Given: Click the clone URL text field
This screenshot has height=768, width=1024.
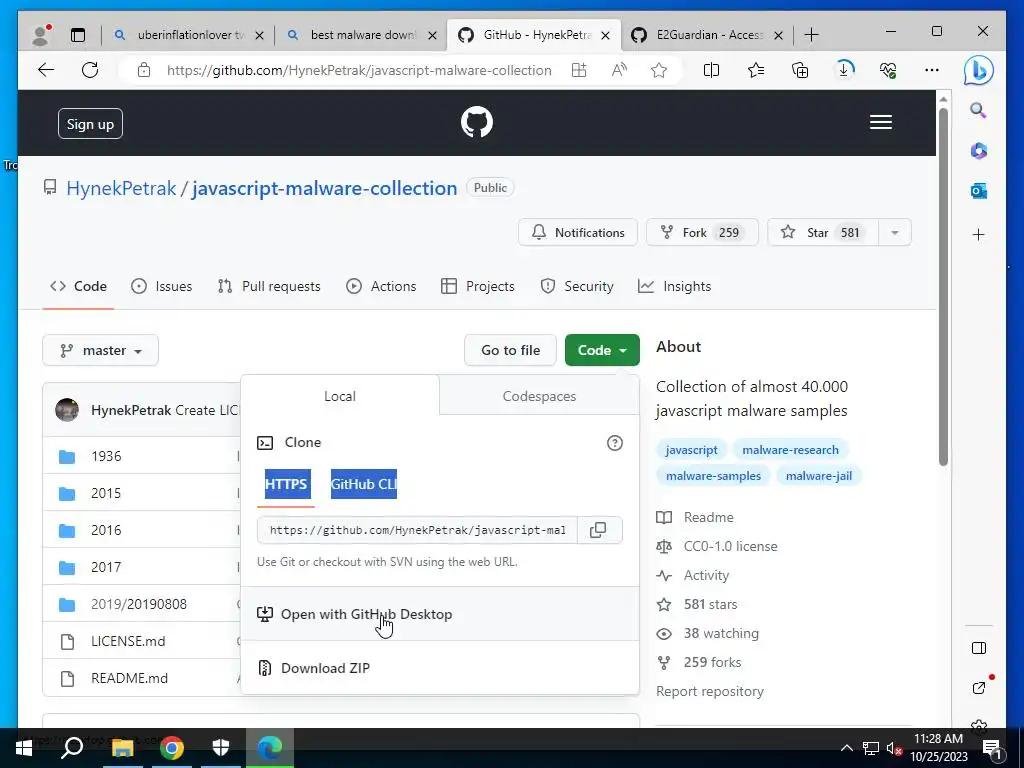Looking at the screenshot, I should pos(417,530).
